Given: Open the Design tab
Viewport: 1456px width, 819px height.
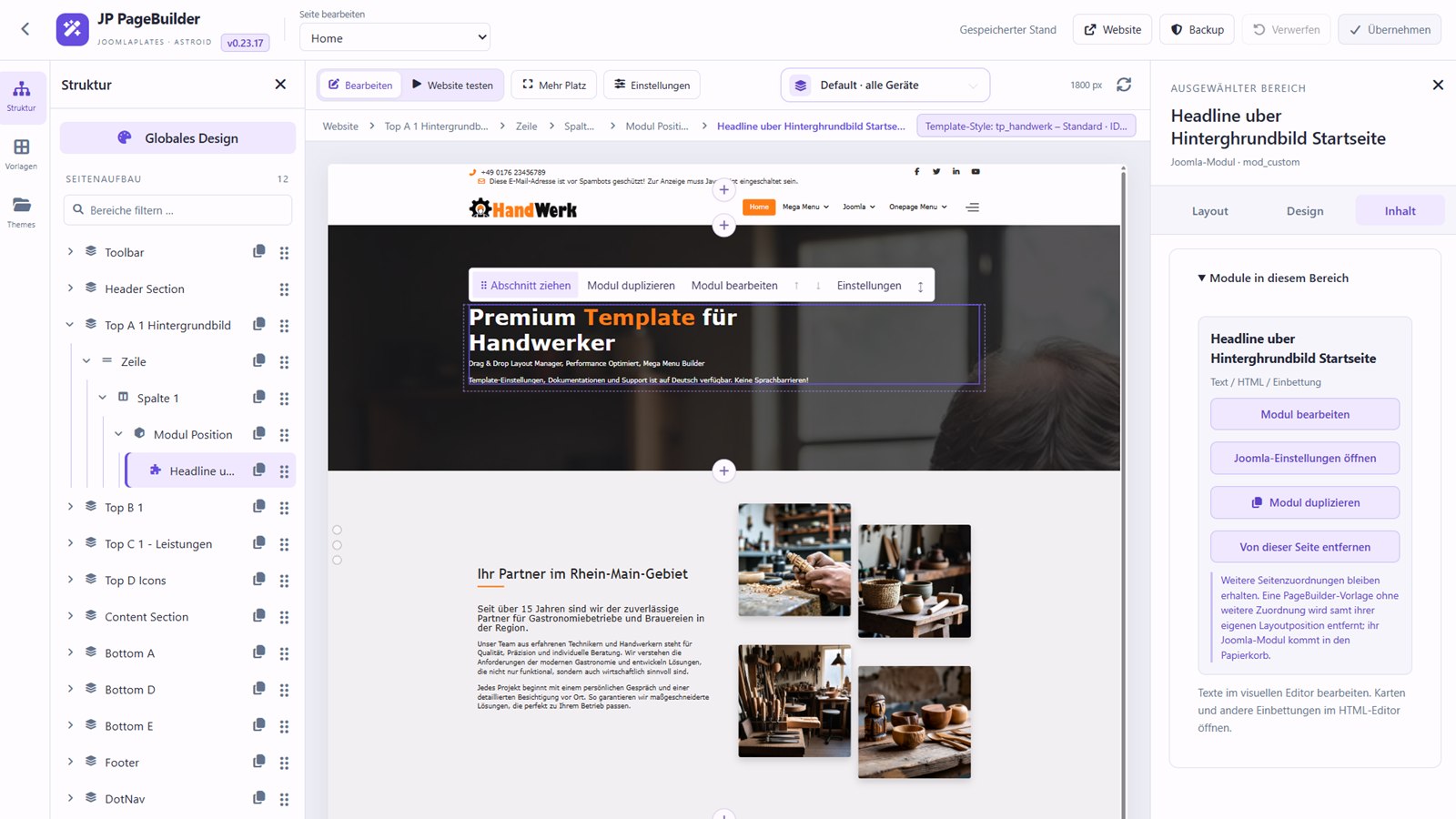Looking at the screenshot, I should (x=1305, y=210).
